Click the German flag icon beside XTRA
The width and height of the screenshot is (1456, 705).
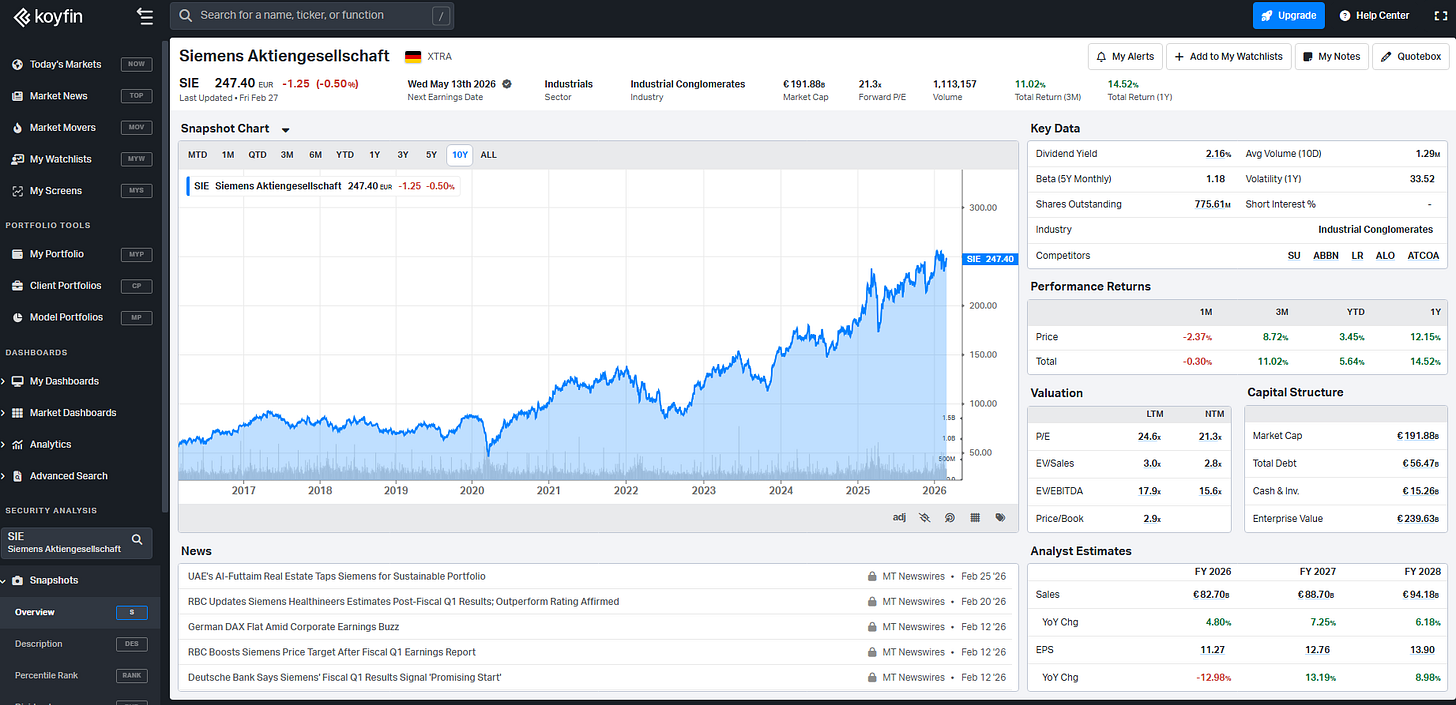click(412, 57)
